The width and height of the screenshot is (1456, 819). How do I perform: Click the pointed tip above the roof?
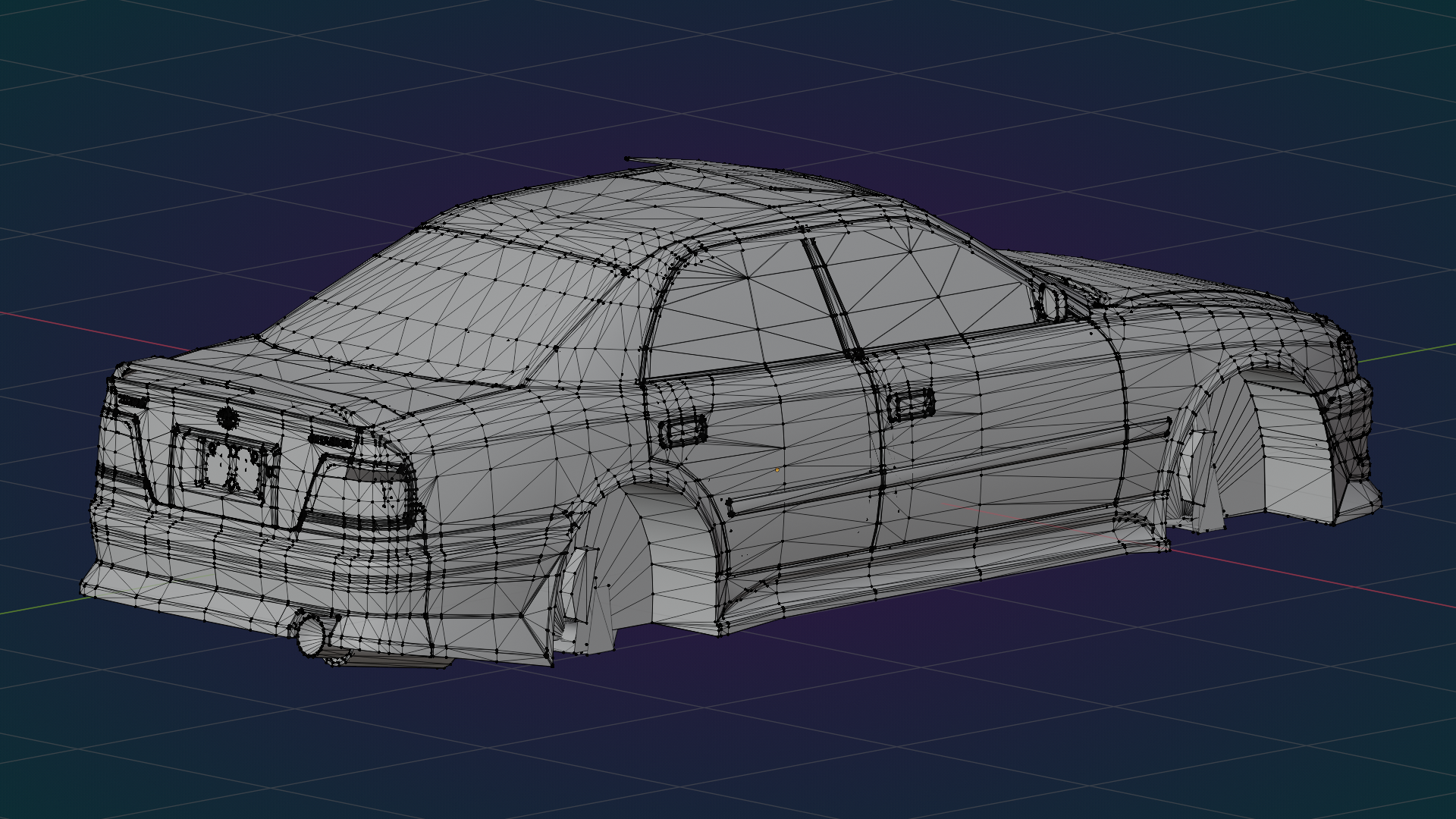click(x=628, y=159)
